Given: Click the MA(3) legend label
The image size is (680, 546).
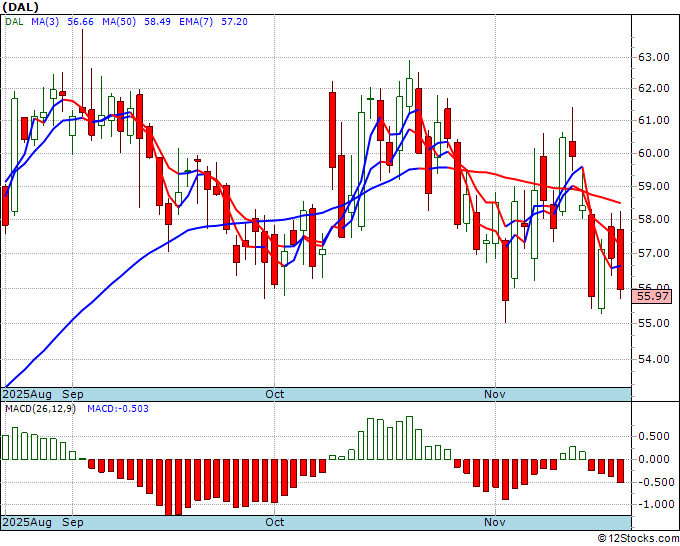Looking at the screenshot, I should (x=45, y=22).
